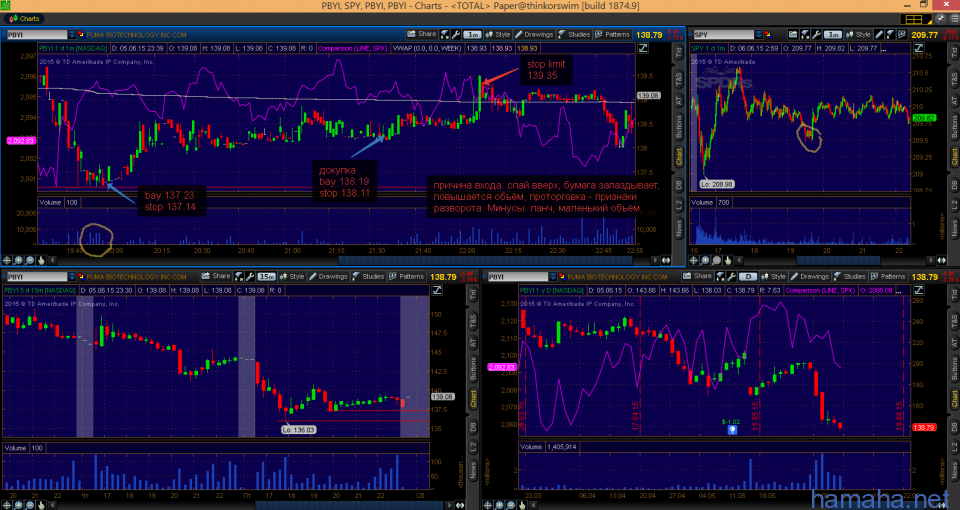
Task: Click left scroll arrow under PBYI 1m chart
Action: coord(52,260)
